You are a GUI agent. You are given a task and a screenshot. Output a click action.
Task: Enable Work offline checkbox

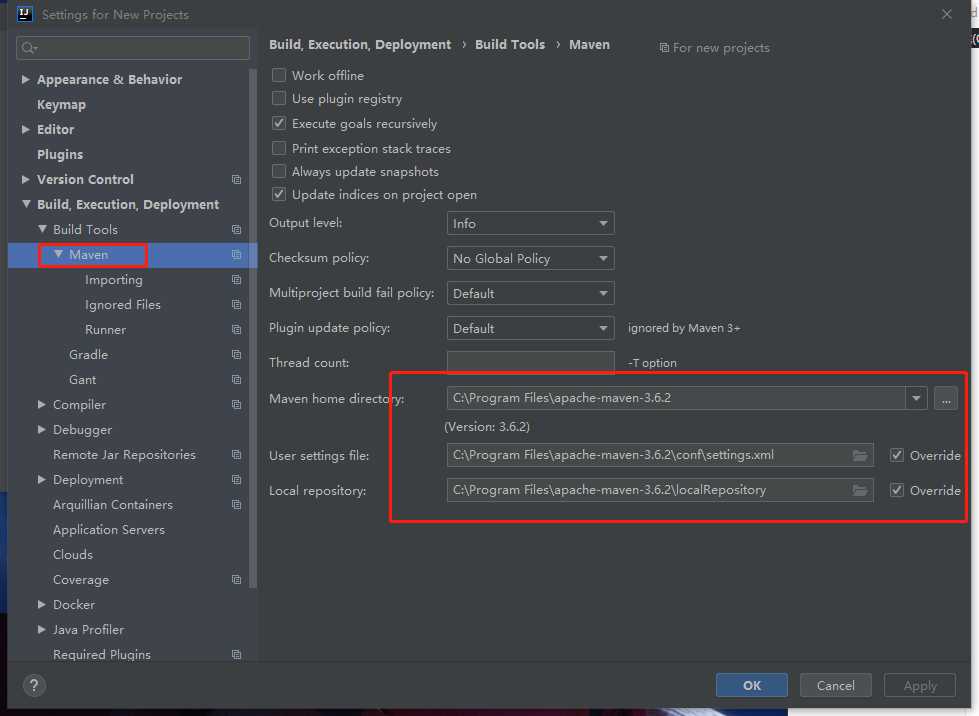(279, 76)
